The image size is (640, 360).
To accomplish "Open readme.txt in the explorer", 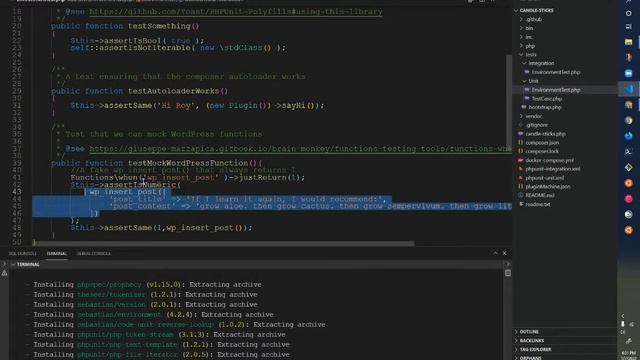I will [537, 204].
